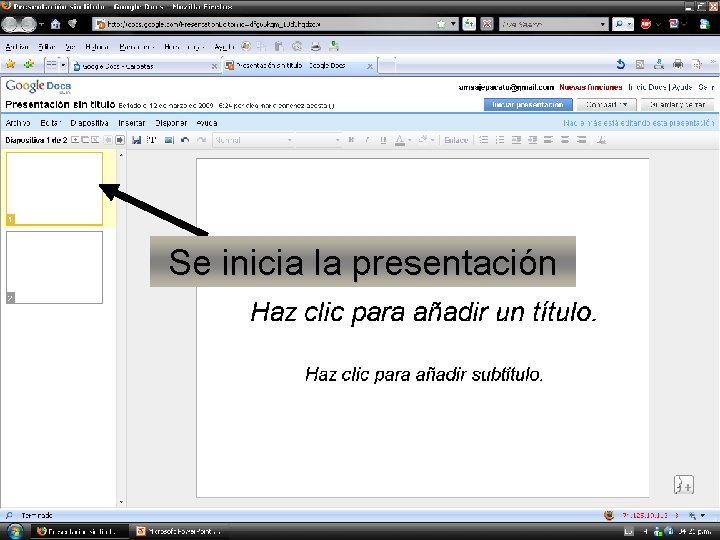Open the Insertar menu

(x=131, y=123)
